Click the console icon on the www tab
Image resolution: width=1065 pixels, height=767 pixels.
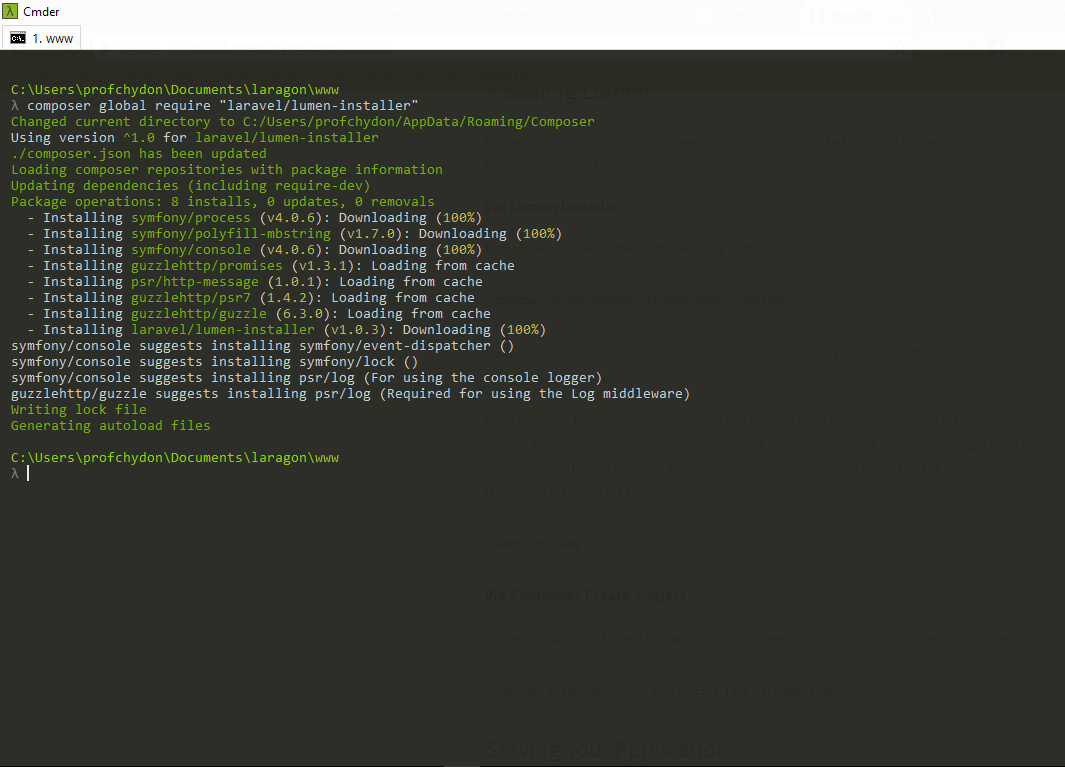coord(18,39)
